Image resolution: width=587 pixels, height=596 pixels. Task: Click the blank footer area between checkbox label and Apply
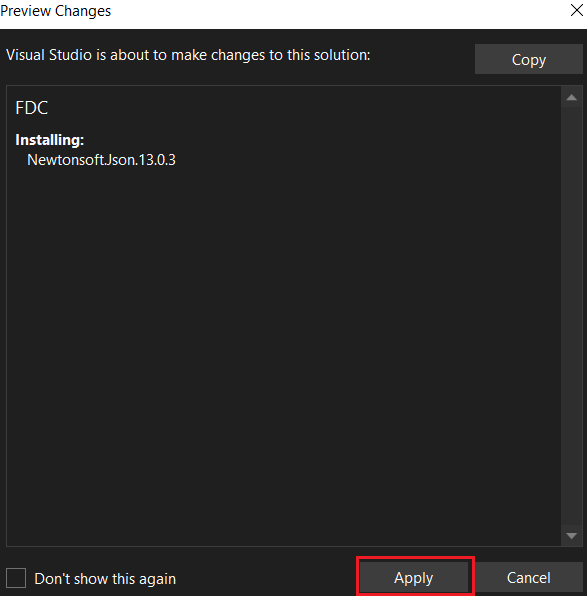tap(266, 579)
